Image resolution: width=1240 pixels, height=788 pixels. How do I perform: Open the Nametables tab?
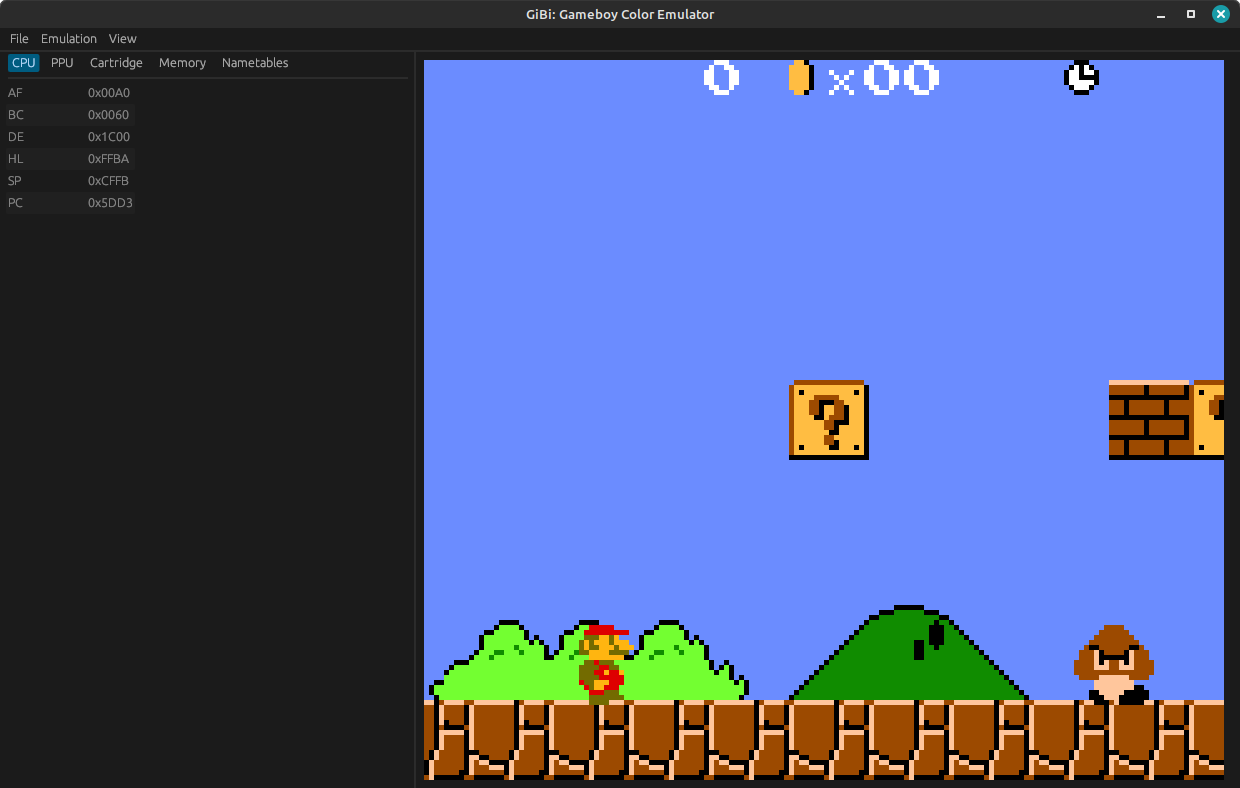point(255,62)
